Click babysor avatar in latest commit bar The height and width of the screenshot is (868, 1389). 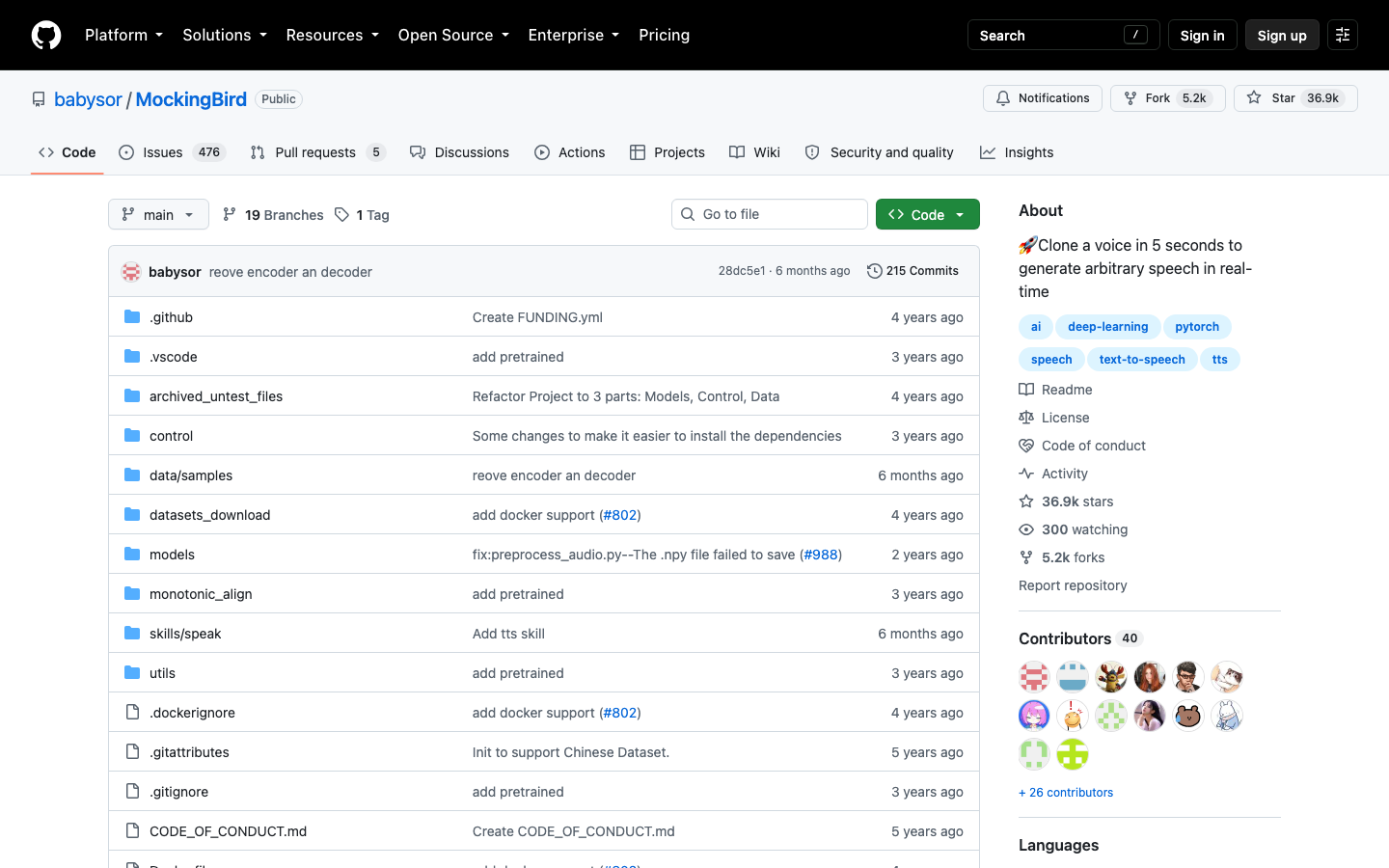pyautogui.click(x=131, y=272)
